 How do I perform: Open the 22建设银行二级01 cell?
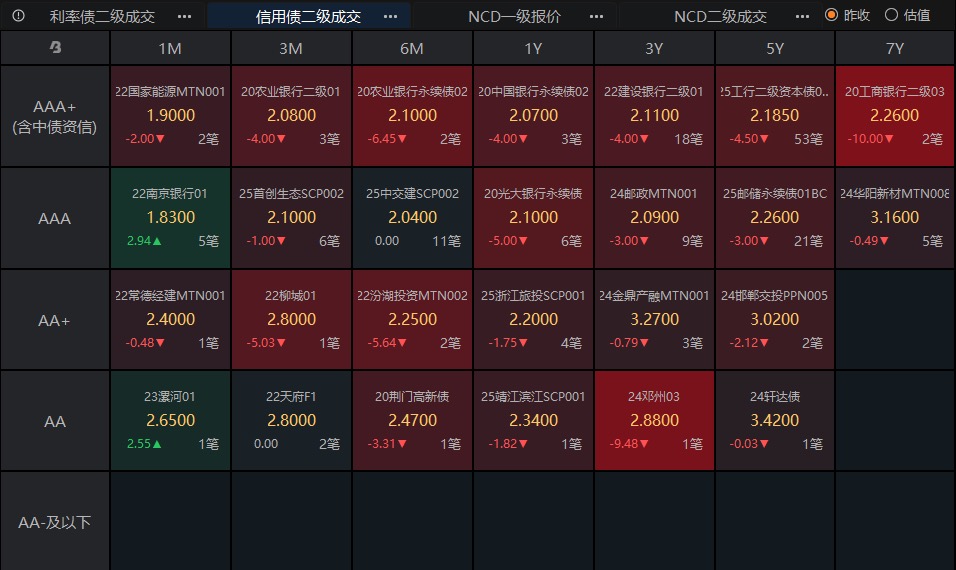[x=654, y=116]
